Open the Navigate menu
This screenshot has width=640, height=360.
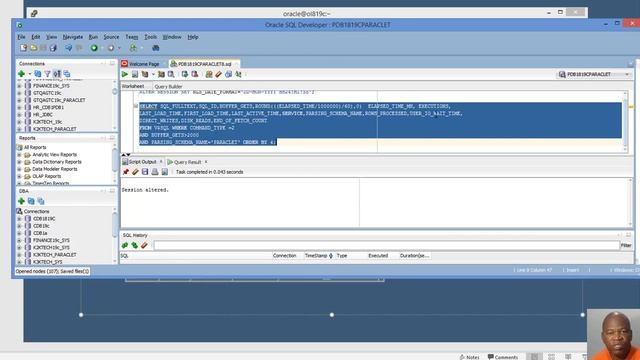click(x=73, y=37)
